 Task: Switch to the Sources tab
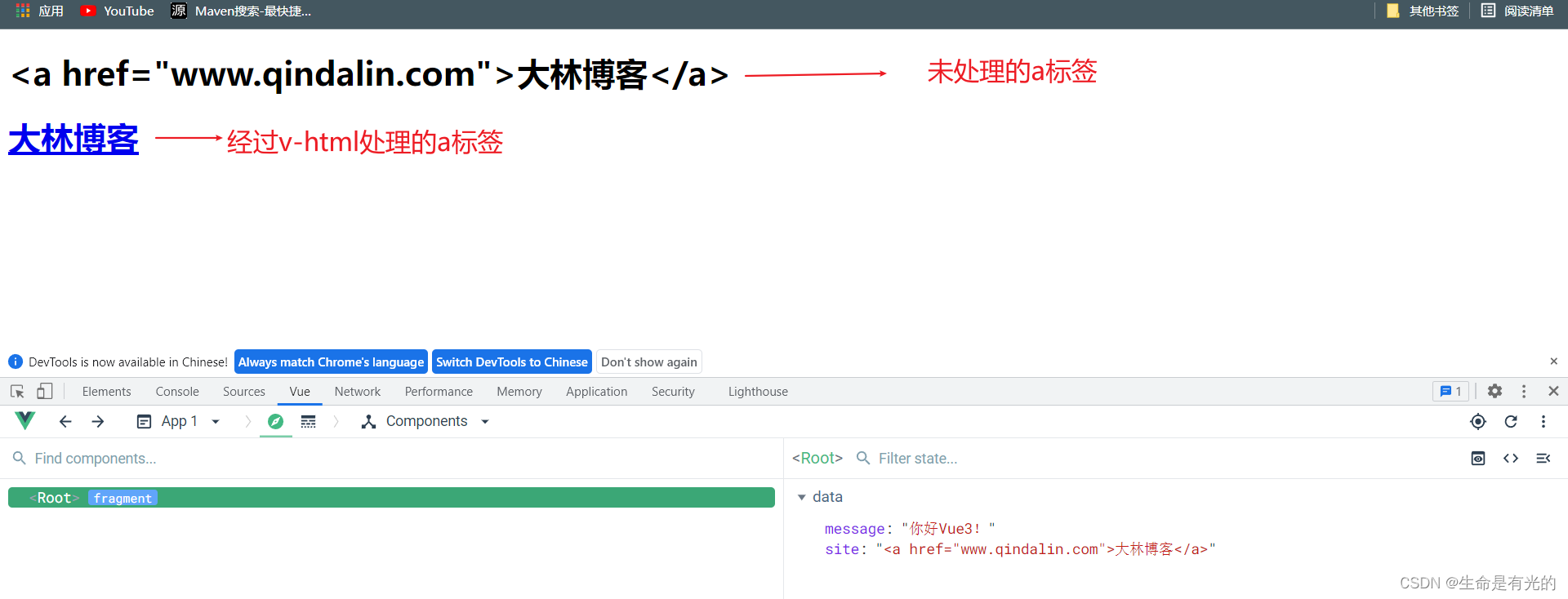(244, 392)
